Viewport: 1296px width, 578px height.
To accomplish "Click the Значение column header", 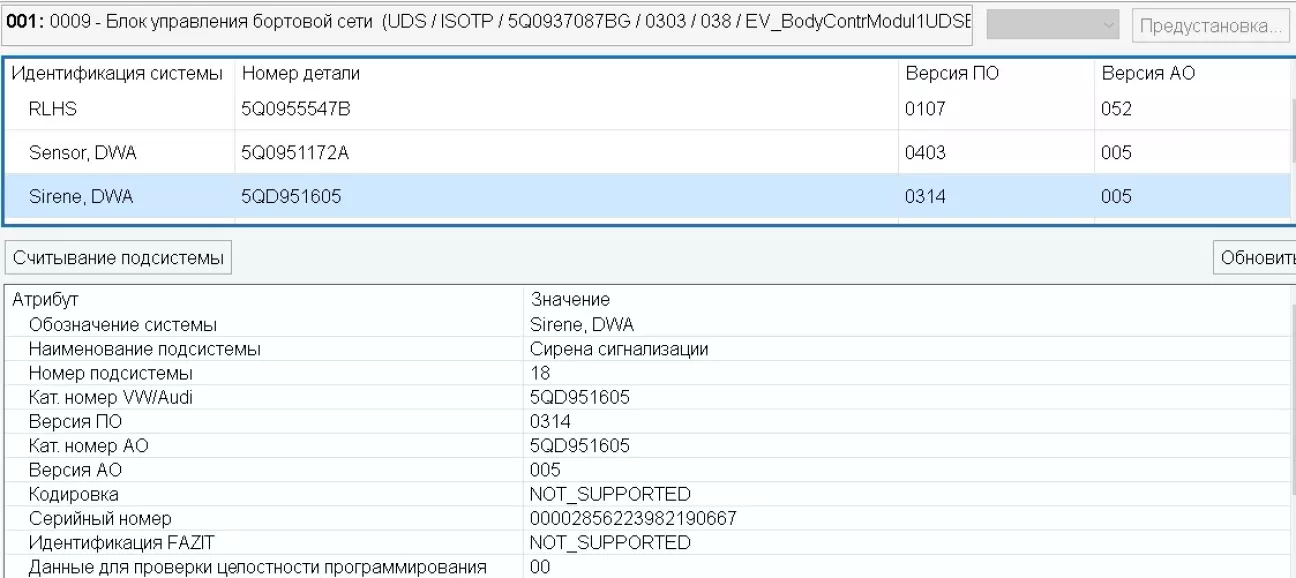I will pos(570,299).
